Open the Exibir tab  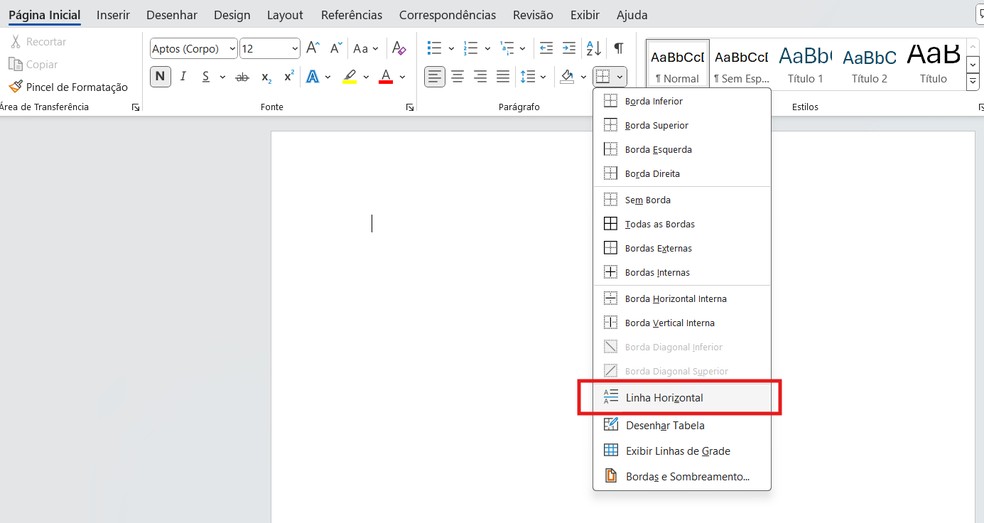pos(585,14)
